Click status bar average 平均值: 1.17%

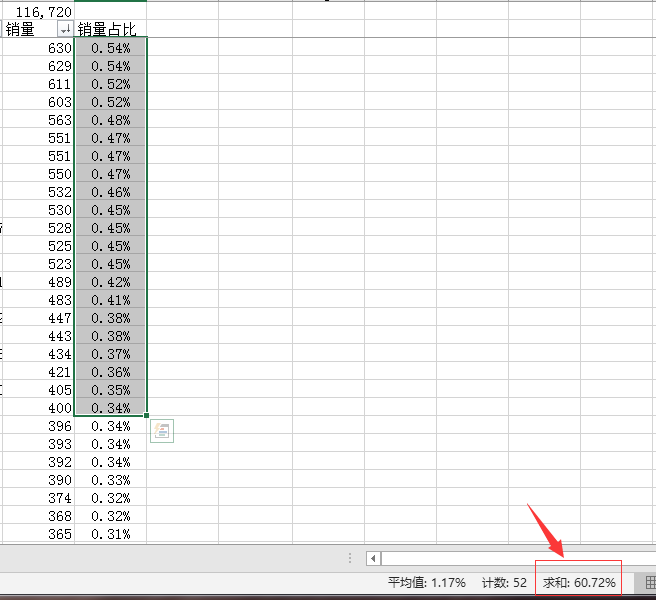426,582
